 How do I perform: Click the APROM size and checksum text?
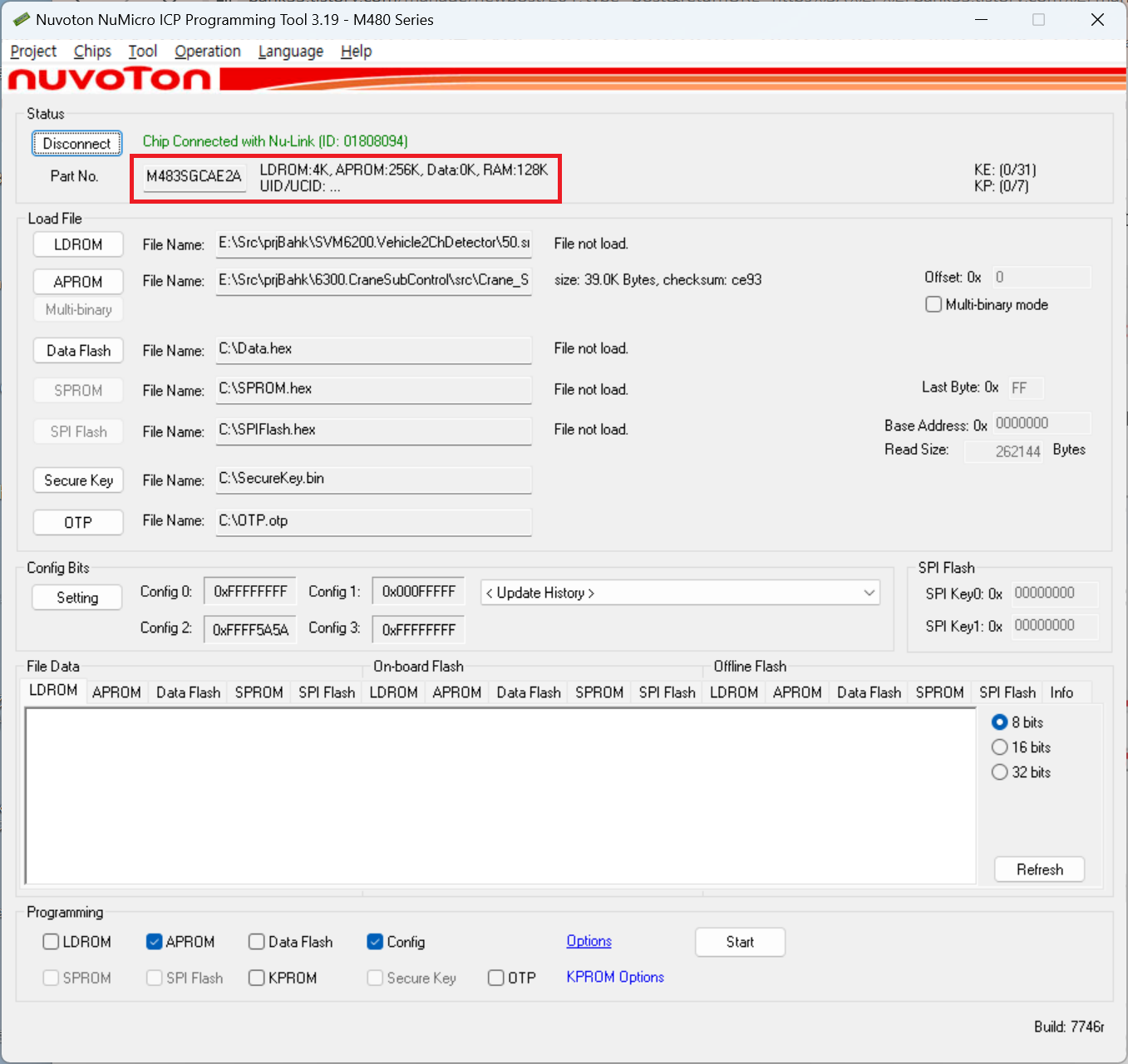tap(658, 280)
